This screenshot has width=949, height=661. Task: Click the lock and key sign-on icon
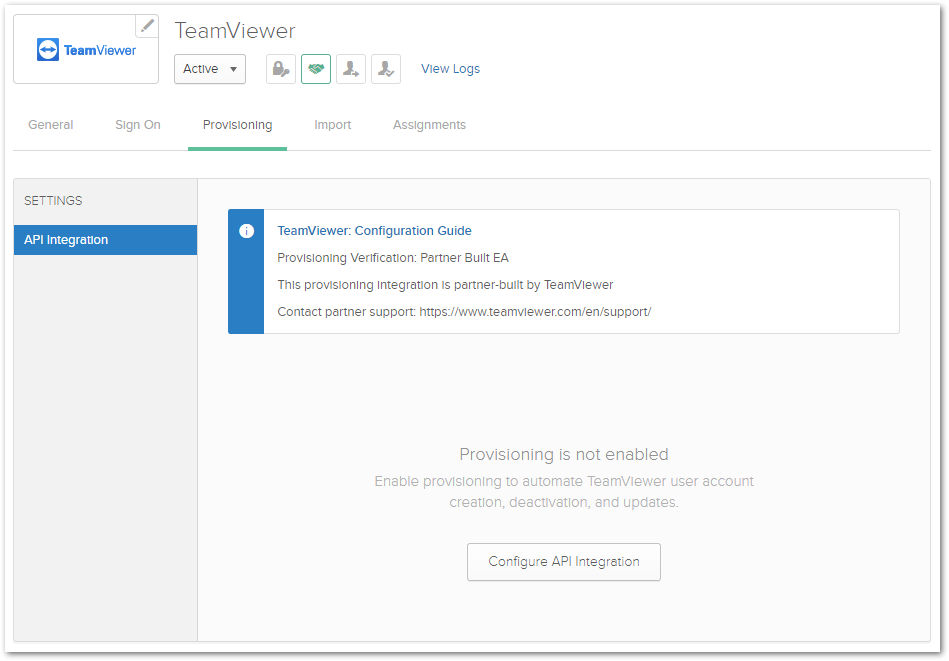[x=281, y=69]
